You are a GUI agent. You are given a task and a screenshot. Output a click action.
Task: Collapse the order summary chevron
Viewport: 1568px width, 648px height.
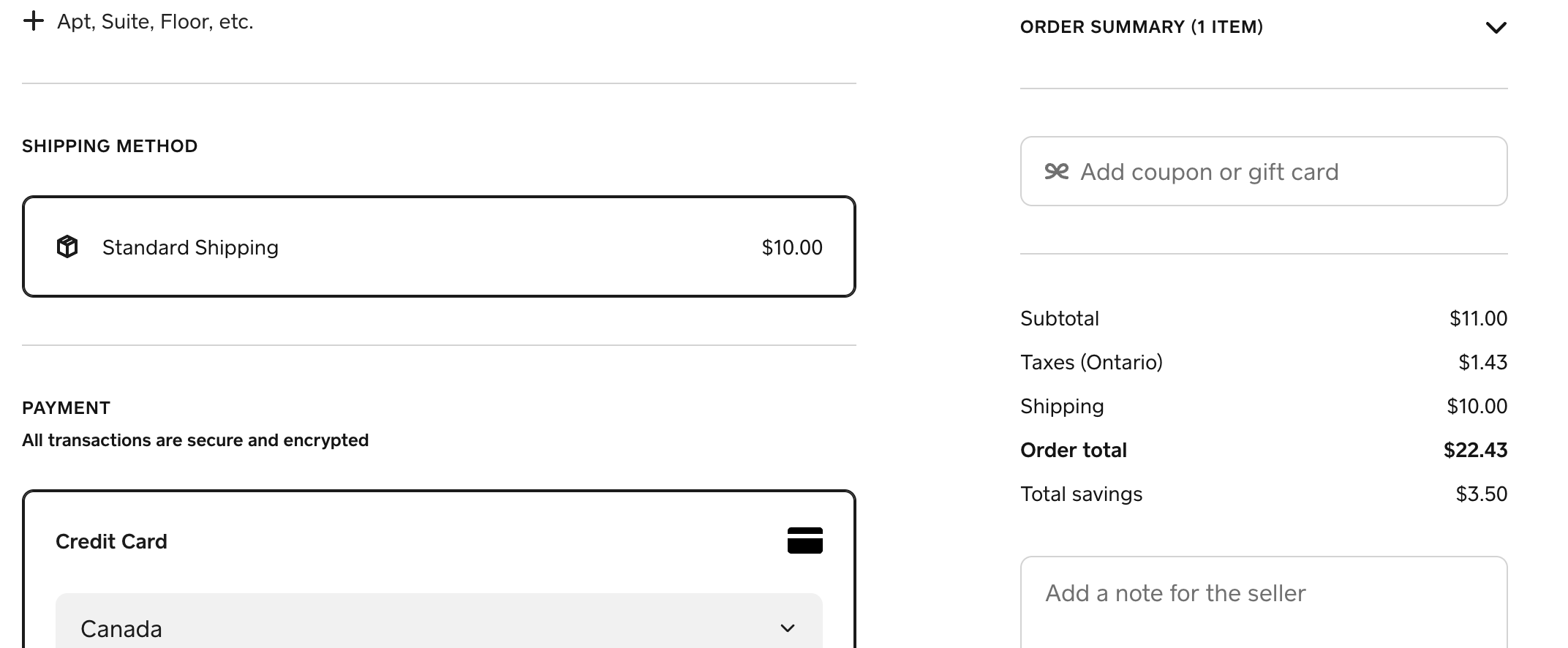(x=1496, y=28)
